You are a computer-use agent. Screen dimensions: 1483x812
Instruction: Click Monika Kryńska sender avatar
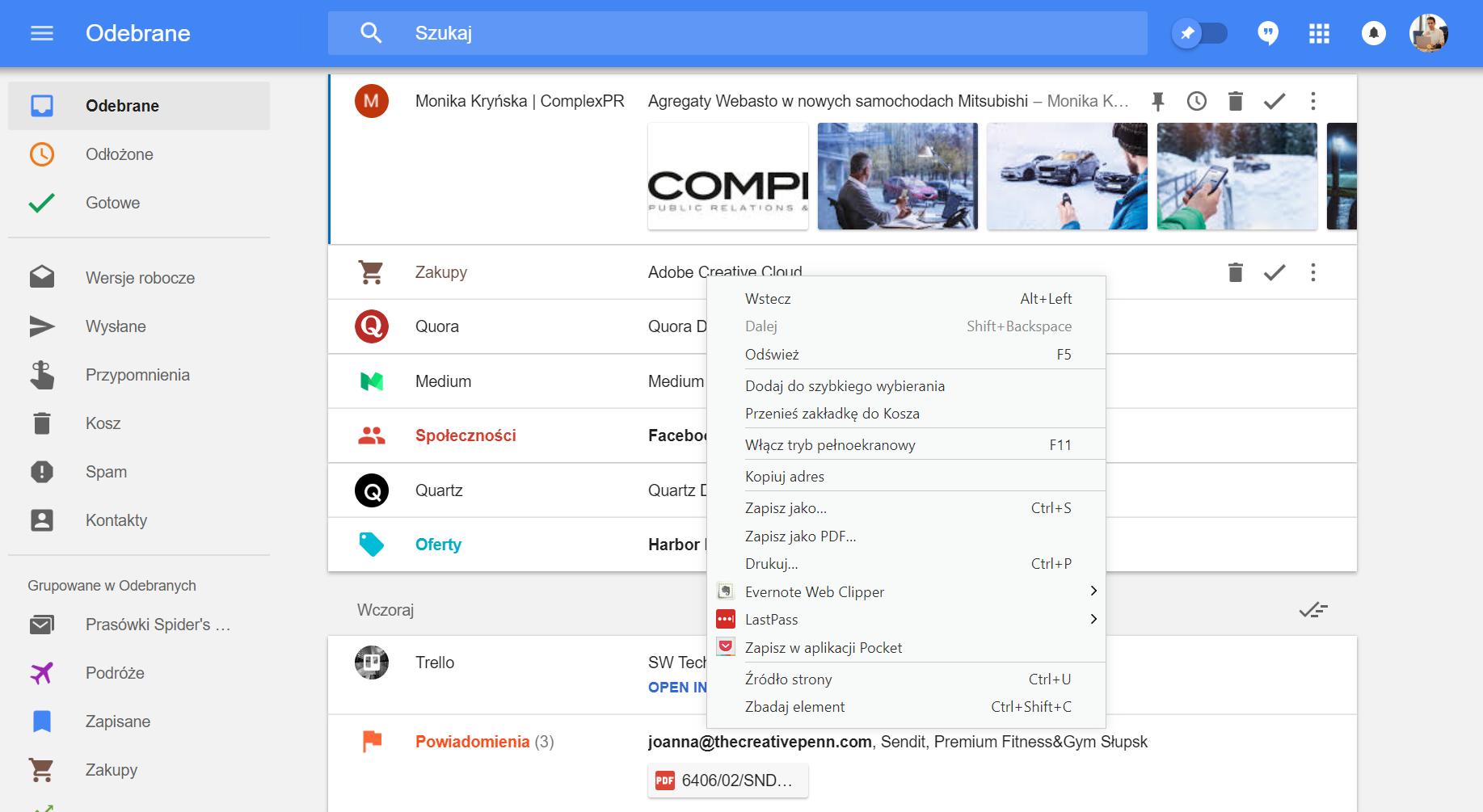click(x=372, y=101)
